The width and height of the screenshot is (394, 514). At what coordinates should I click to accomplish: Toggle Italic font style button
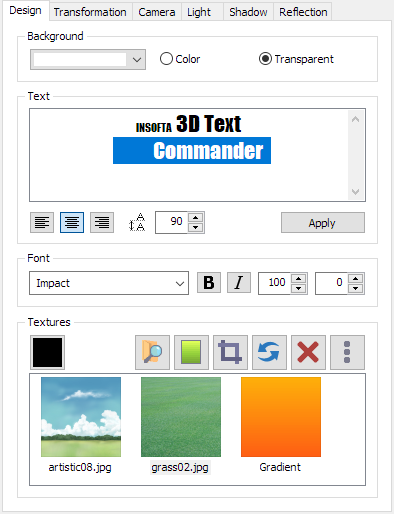(x=239, y=283)
